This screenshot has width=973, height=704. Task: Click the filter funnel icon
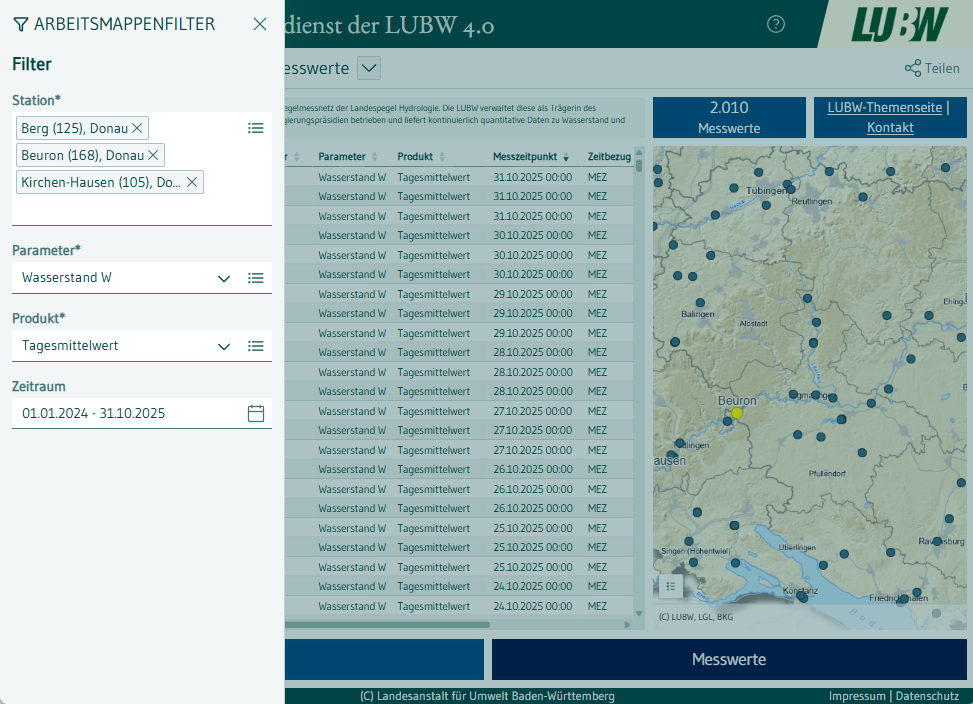(20, 24)
